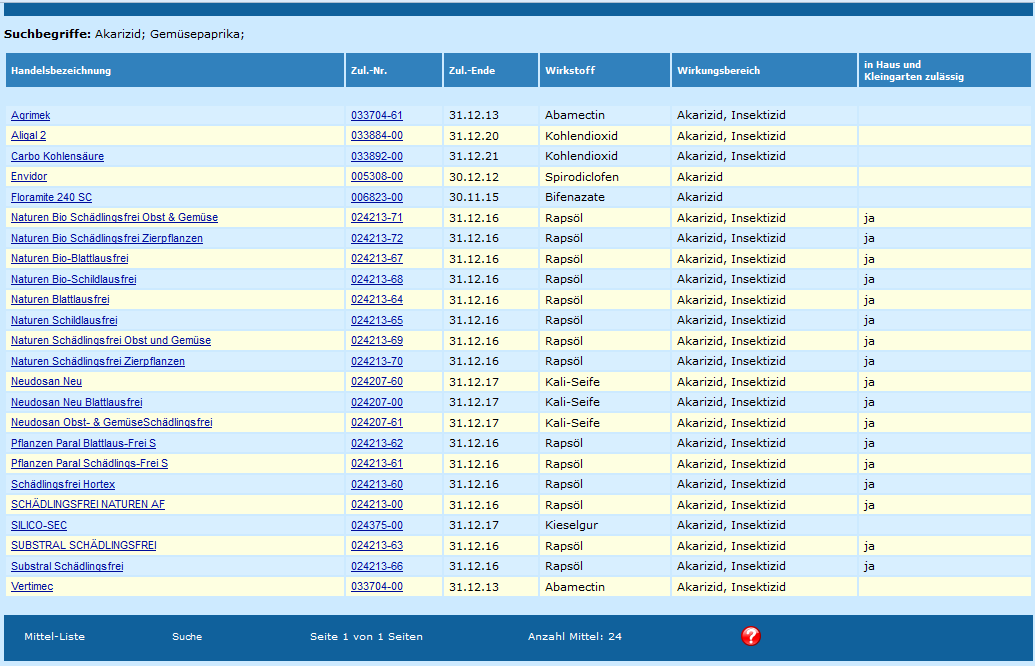The height and width of the screenshot is (666, 1035).
Task: Click approval number 033704-00
Action: pos(377,585)
